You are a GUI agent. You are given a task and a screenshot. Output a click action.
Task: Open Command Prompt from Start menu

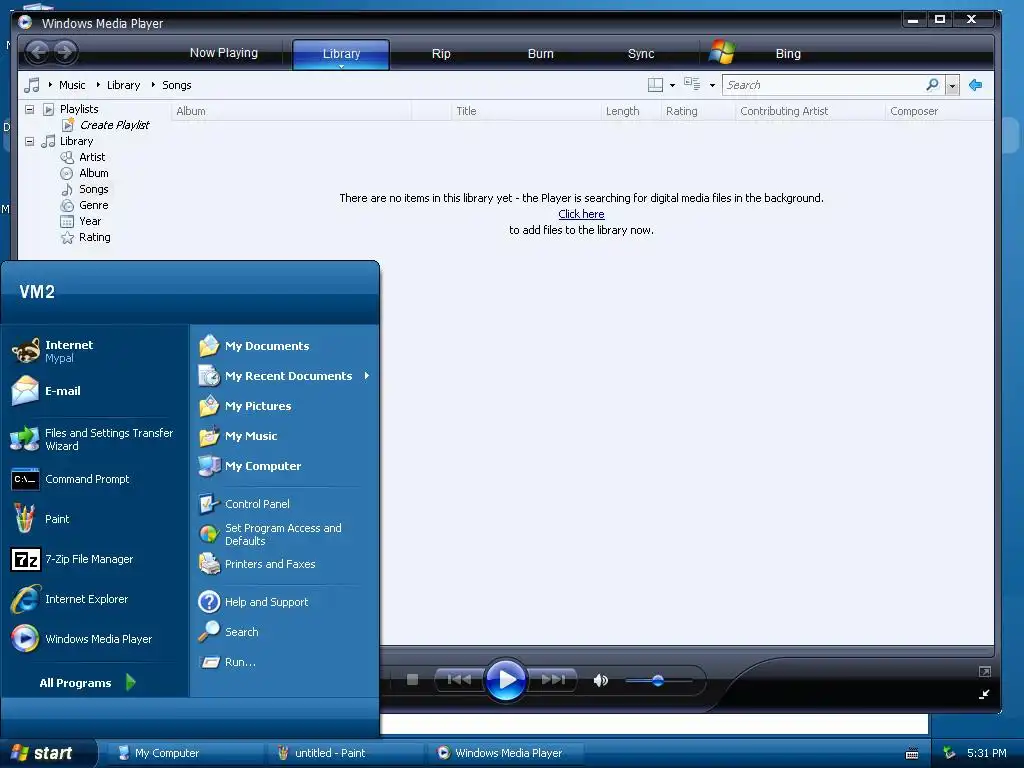(95, 479)
